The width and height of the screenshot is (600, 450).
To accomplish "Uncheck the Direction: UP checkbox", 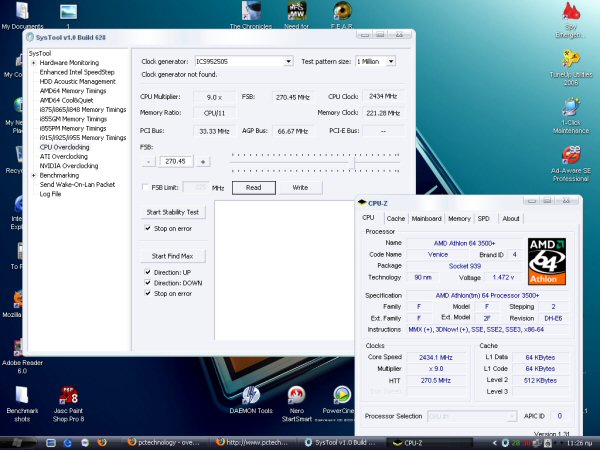I will (x=148, y=272).
